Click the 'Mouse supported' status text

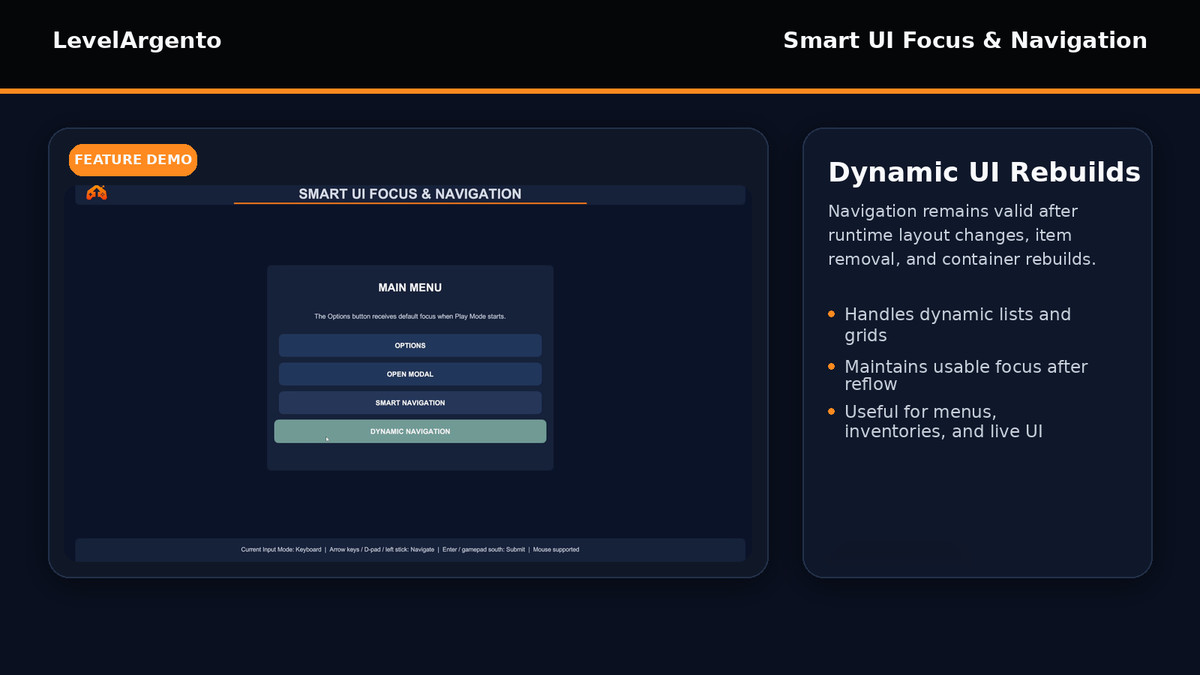pyautogui.click(x=556, y=550)
